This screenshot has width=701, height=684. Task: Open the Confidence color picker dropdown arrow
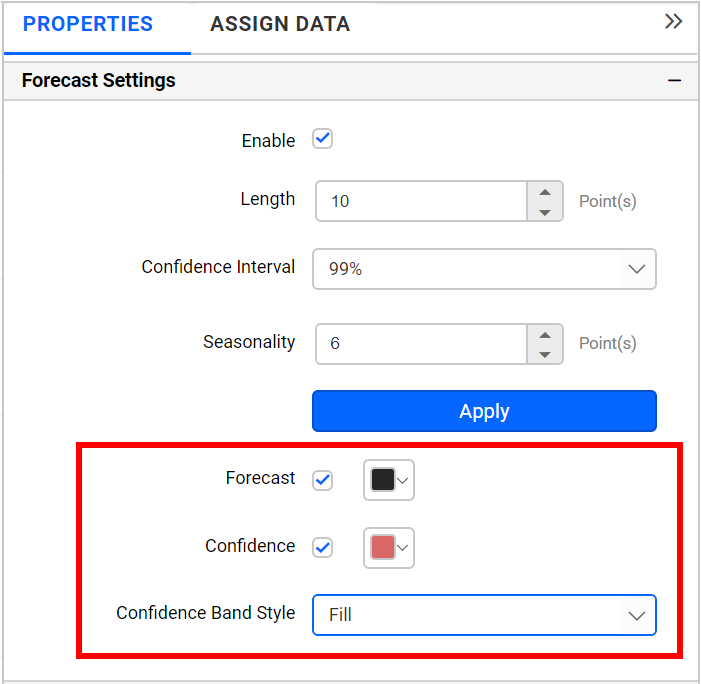click(403, 547)
